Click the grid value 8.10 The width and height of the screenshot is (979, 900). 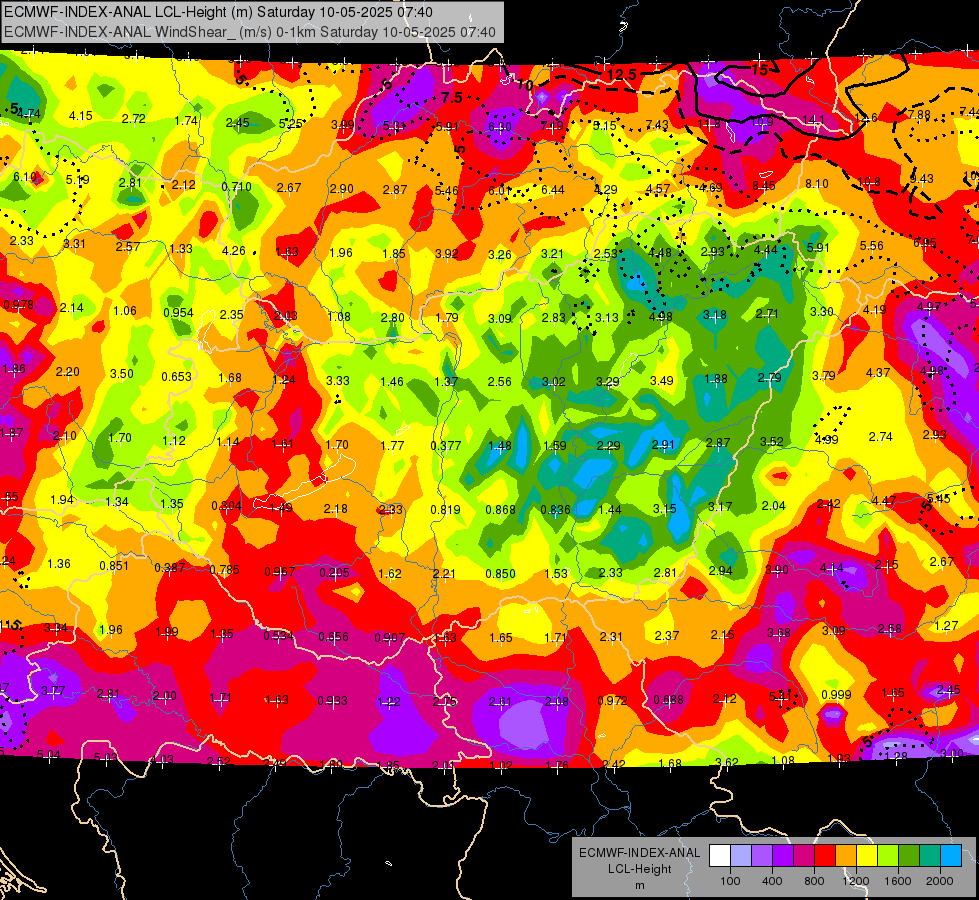pos(817,184)
